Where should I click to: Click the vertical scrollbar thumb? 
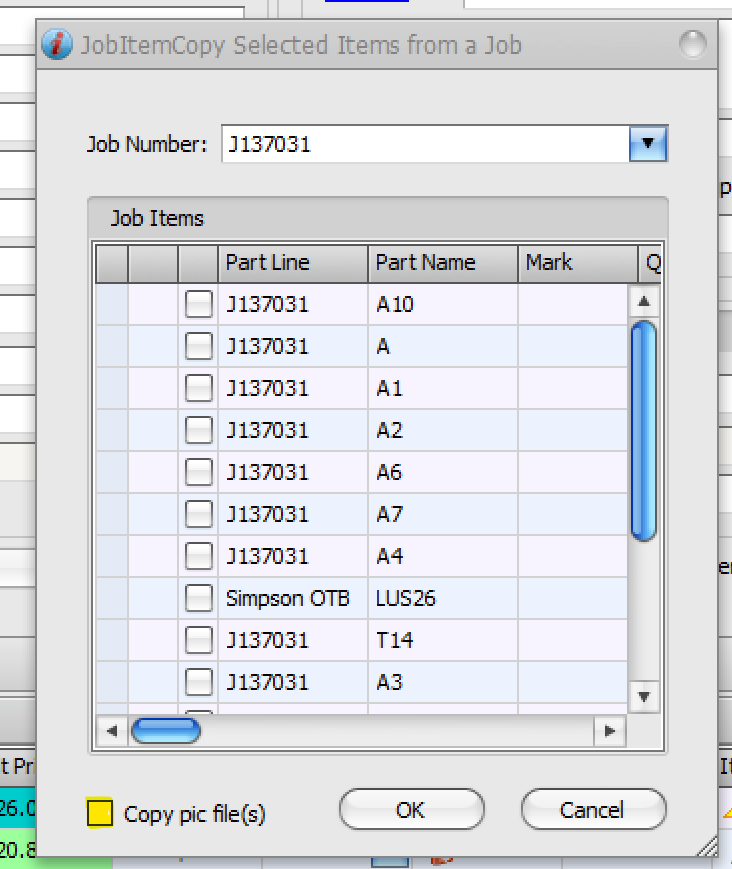click(643, 430)
